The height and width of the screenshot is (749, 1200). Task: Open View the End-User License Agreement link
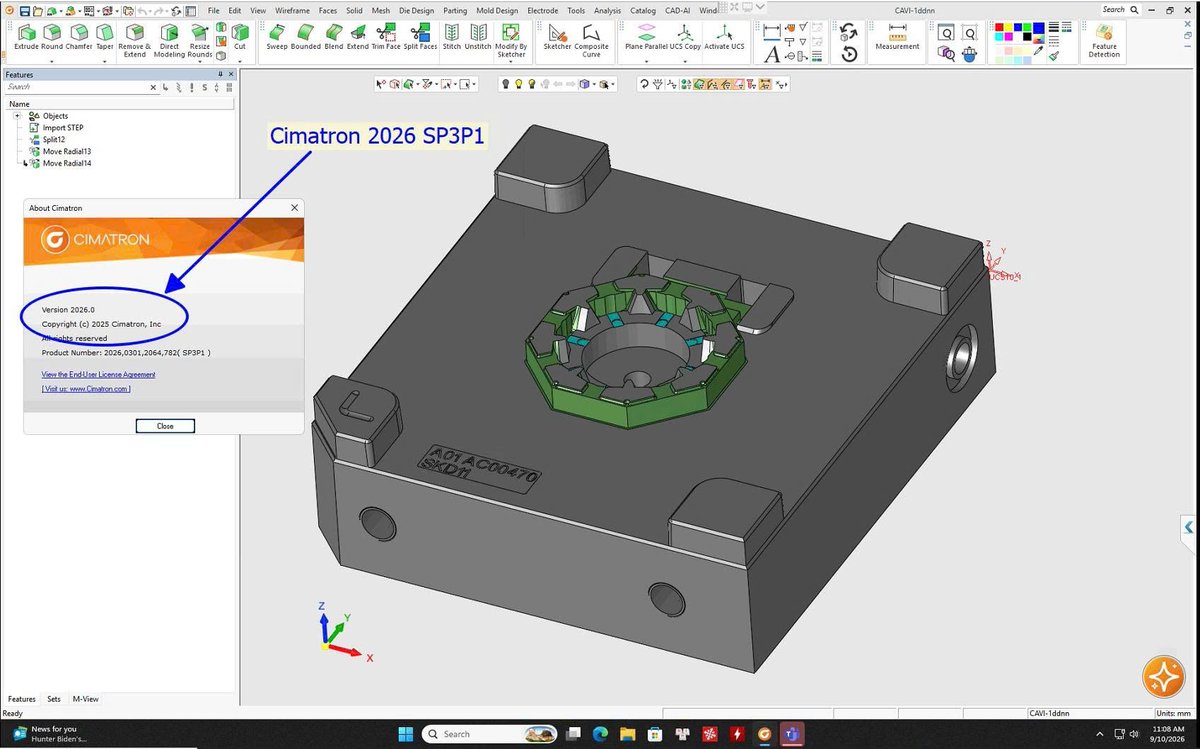click(98, 374)
